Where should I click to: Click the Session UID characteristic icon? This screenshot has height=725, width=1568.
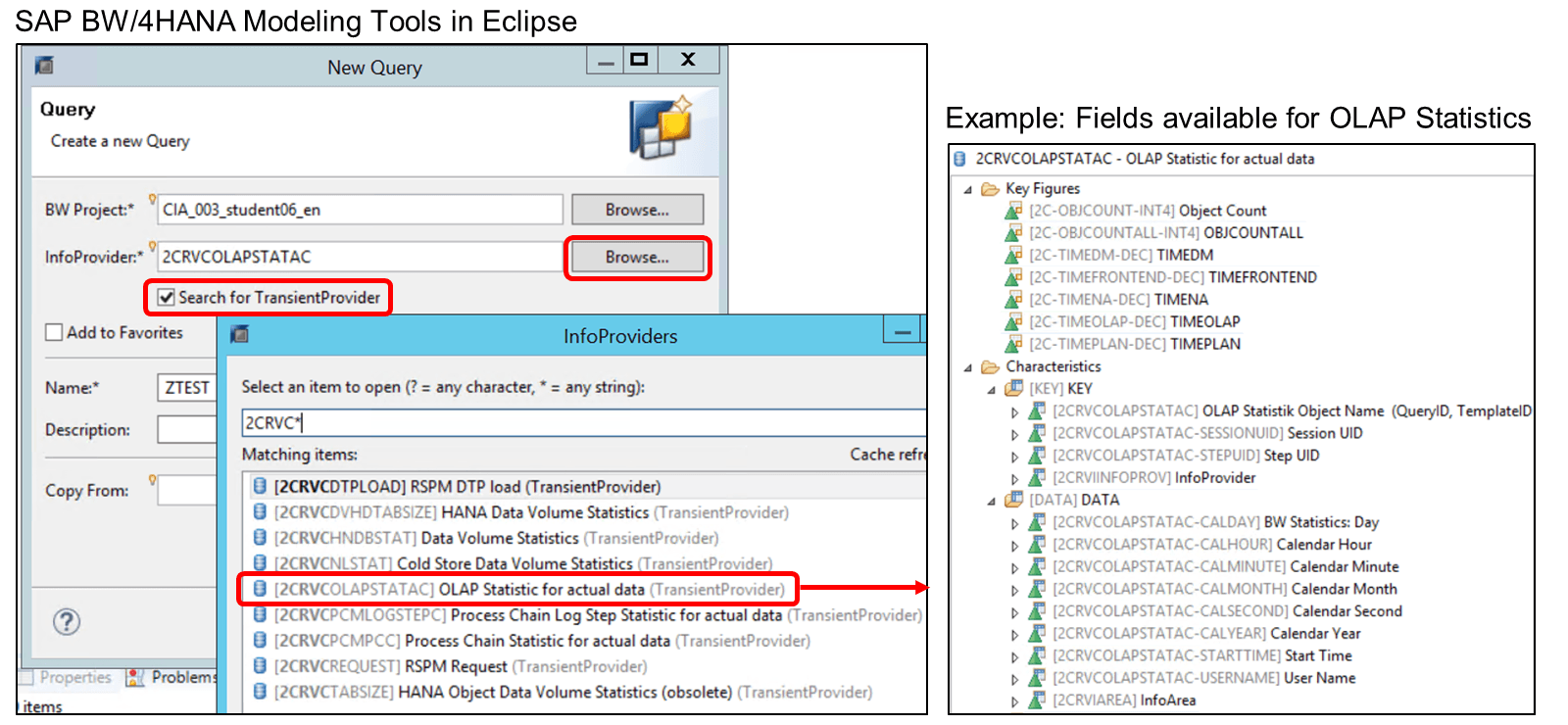tap(1037, 432)
